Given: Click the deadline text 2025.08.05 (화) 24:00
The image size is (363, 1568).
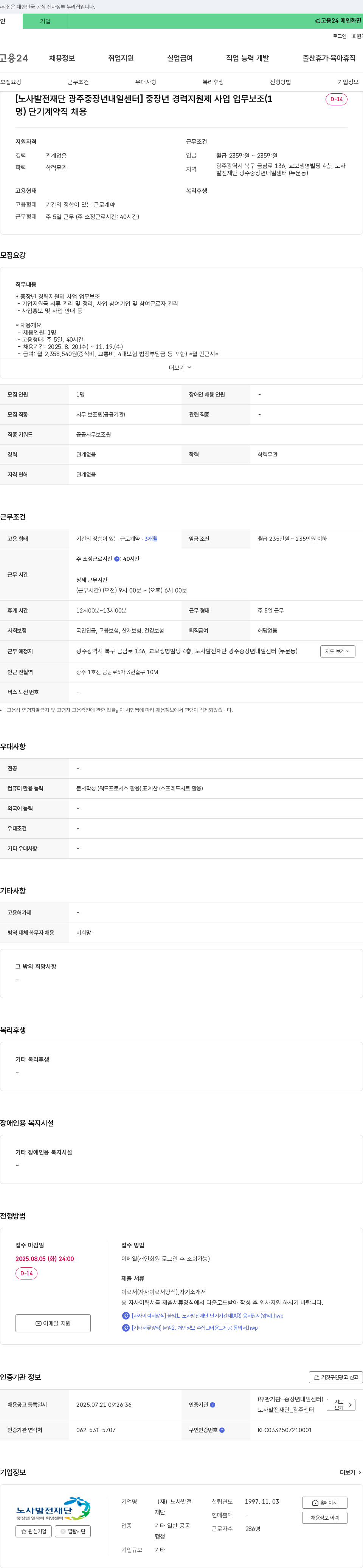Looking at the screenshot, I should point(45,1259).
